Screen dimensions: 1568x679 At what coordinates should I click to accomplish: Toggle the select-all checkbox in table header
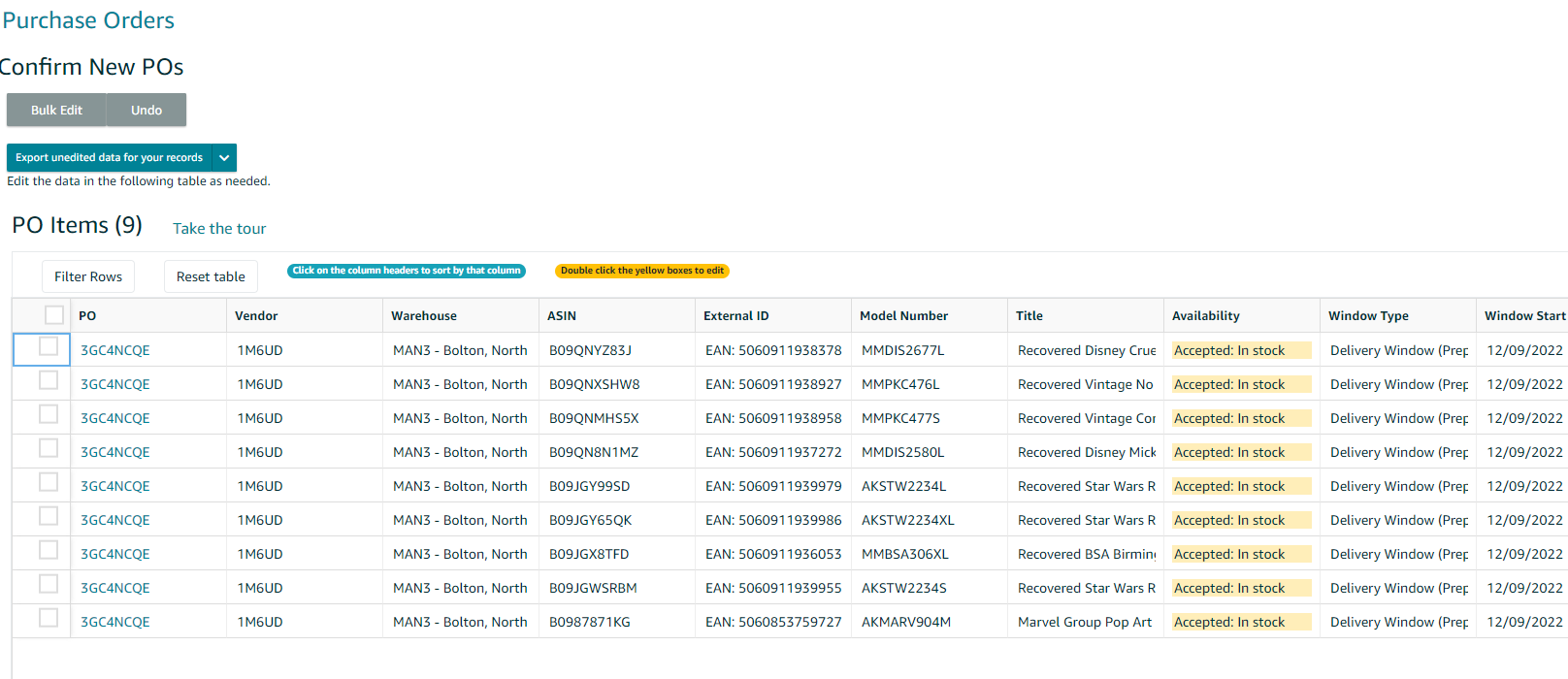pos(54,315)
